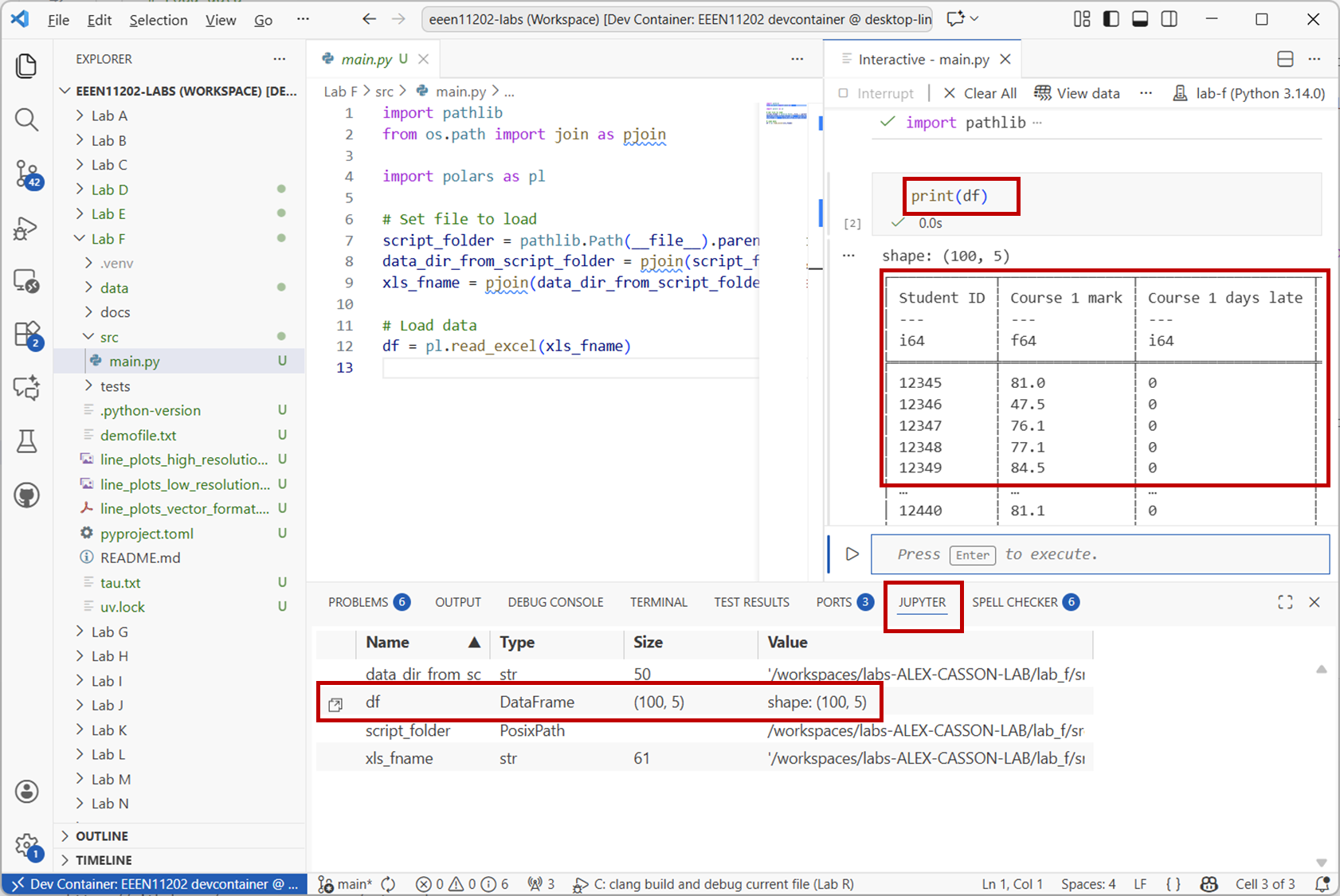Toggle secondary side bar layout button

[x=1170, y=19]
